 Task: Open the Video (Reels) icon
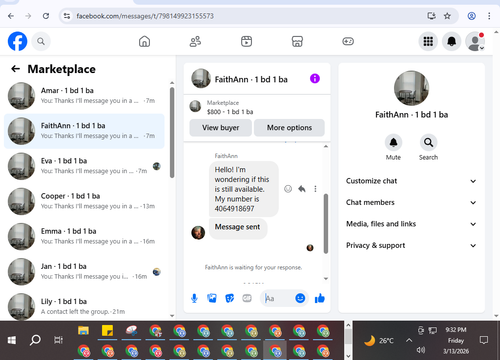[x=246, y=41]
